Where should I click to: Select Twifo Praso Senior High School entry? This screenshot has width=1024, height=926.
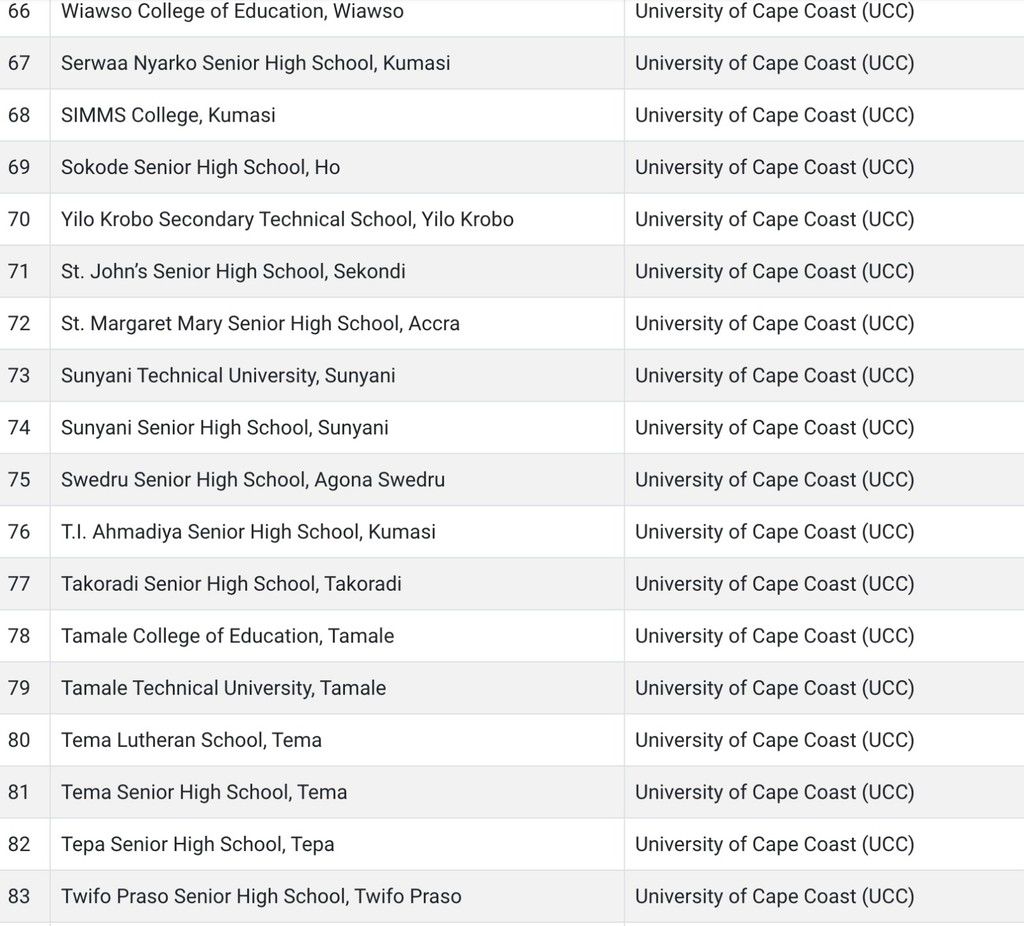click(261, 895)
